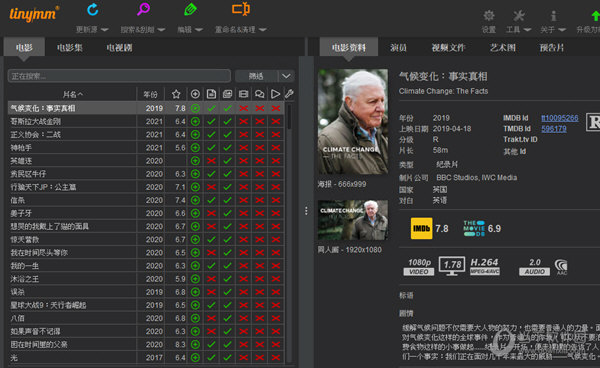Image resolution: width=600 pixels, height=368 pixels.
Task: Click the 筛选 filter button
Action: click(256, 76)
